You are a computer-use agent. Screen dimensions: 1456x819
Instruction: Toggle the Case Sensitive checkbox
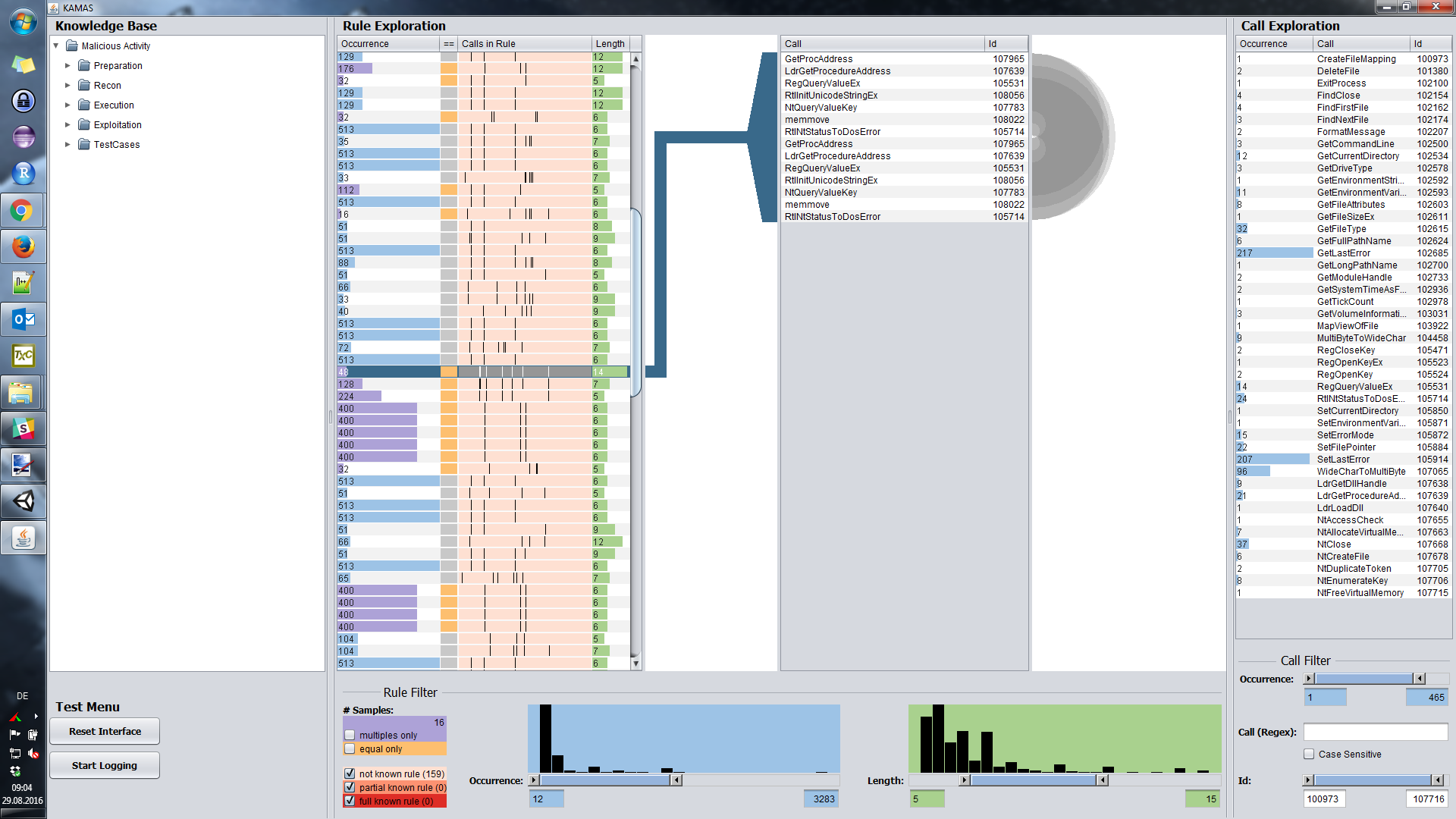click(x=1309, y=754)
